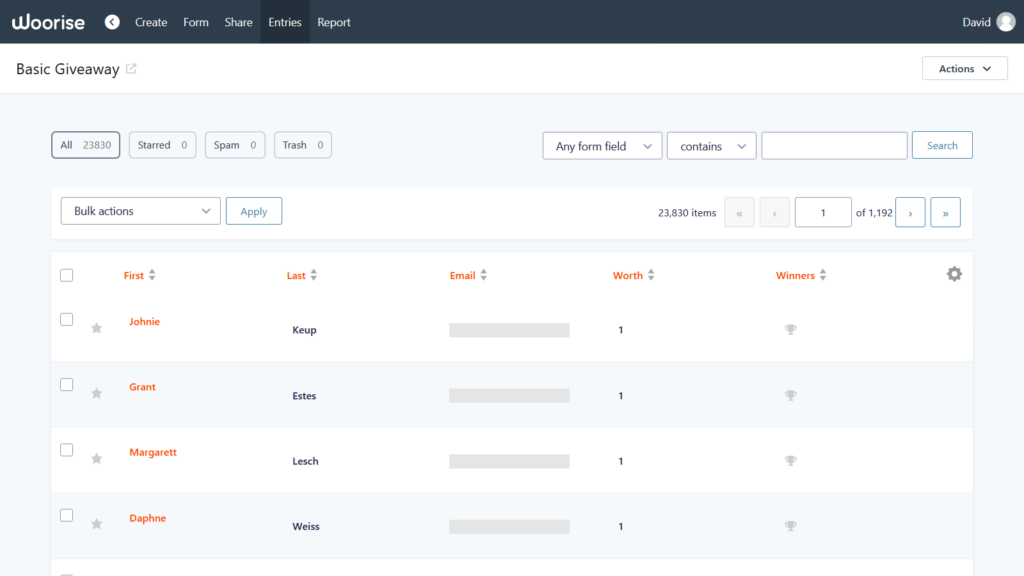Apply the selected bulk action
Screen dimensions: 1024x576
253,210
